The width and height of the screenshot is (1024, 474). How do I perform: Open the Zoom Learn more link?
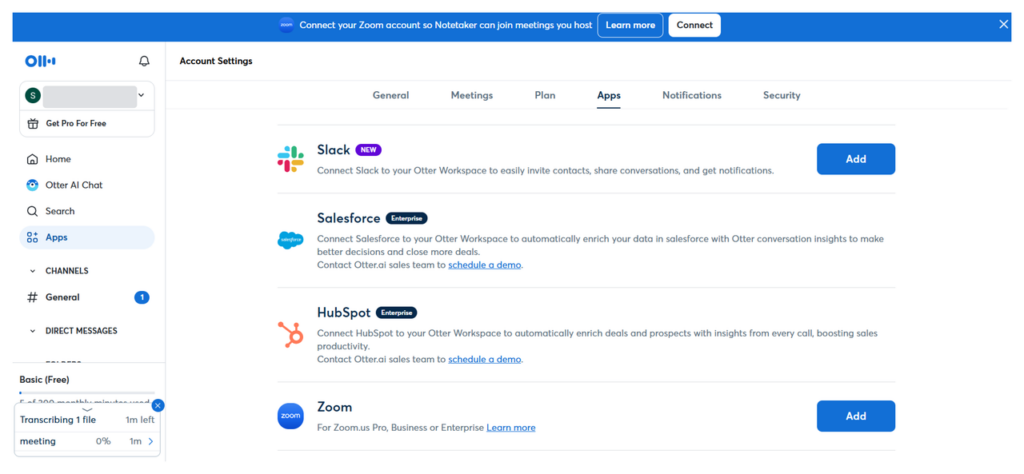(x=511, y=428)
